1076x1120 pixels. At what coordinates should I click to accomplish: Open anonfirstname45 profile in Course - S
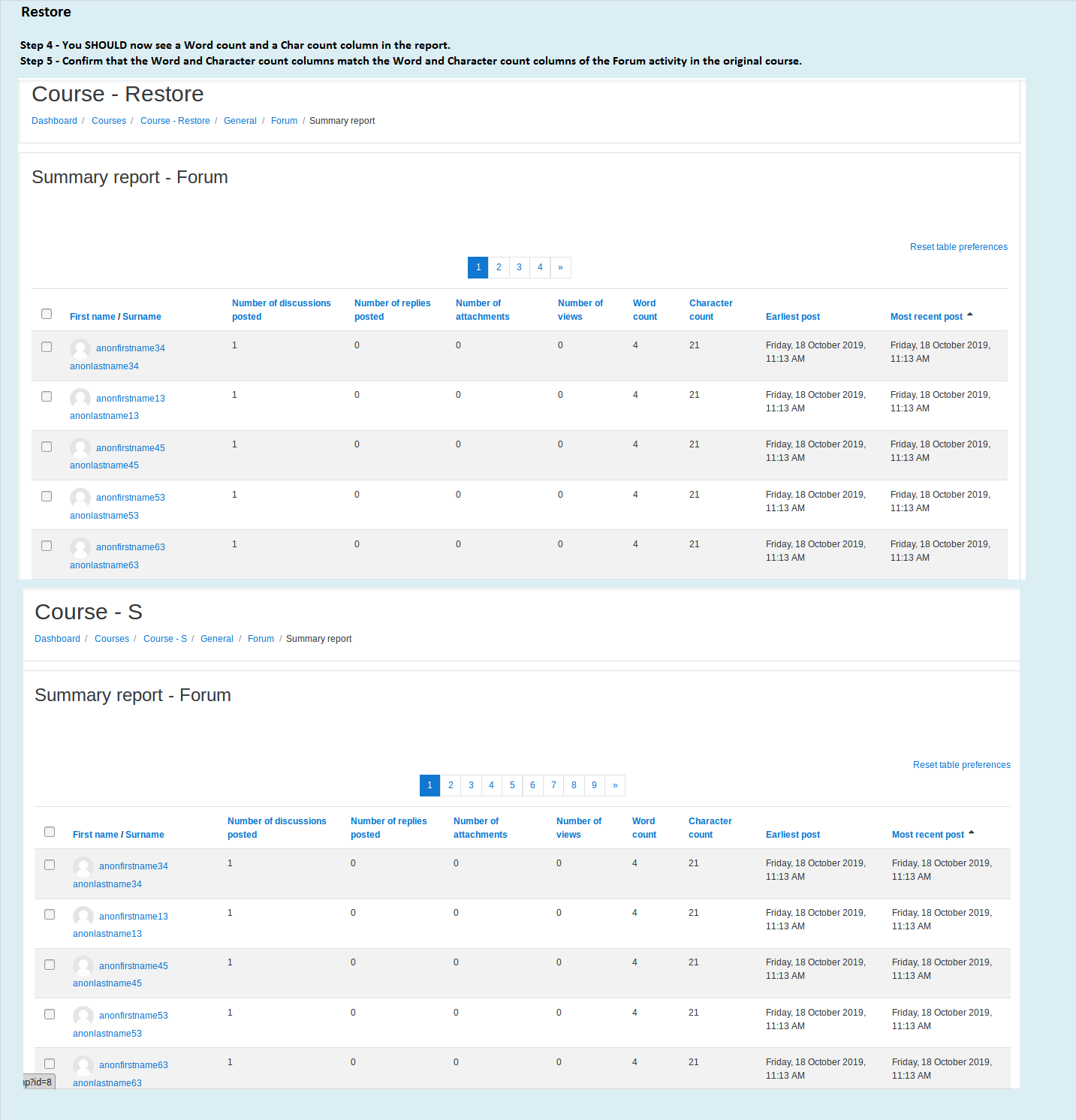coord(134,966)
